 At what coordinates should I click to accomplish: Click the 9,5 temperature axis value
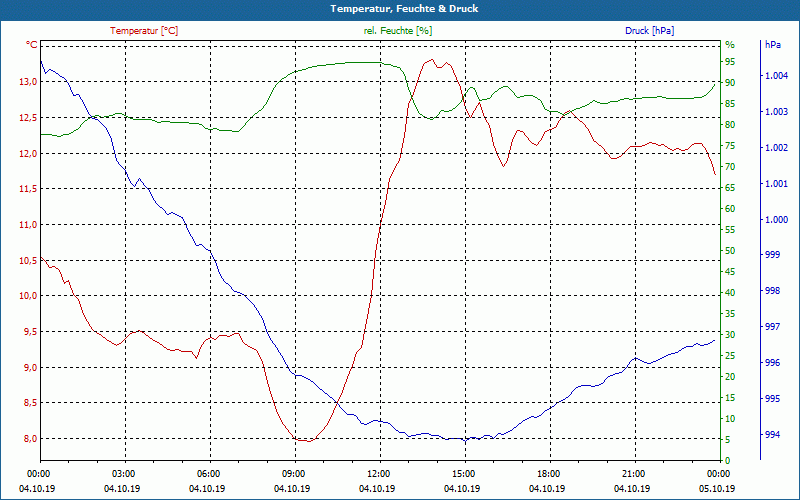[x=31, y=332]
